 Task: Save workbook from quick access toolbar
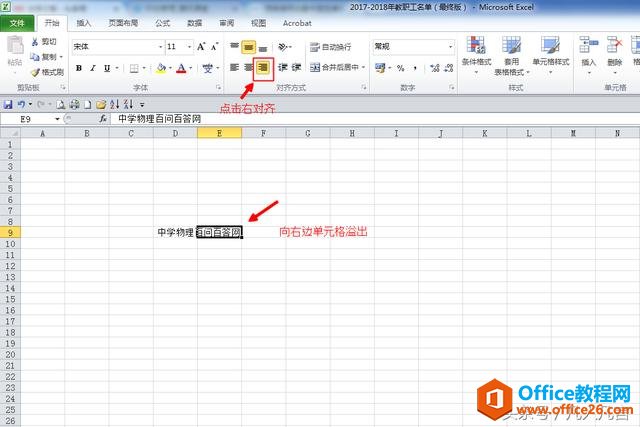coord(8,105)
